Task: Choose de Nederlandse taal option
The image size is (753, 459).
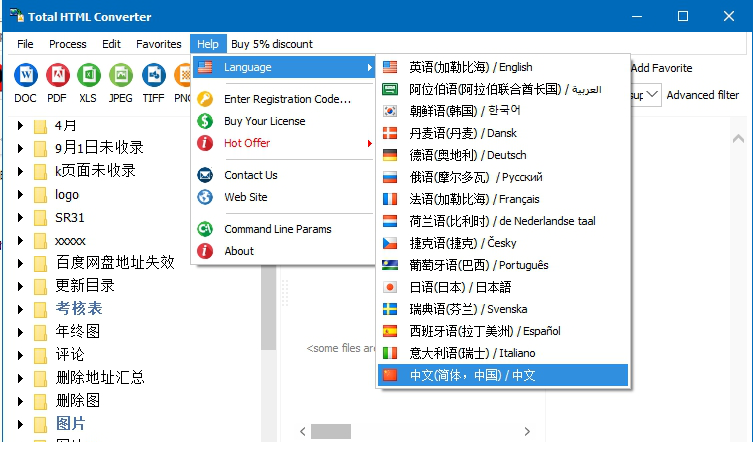Action: pos(503,221)
